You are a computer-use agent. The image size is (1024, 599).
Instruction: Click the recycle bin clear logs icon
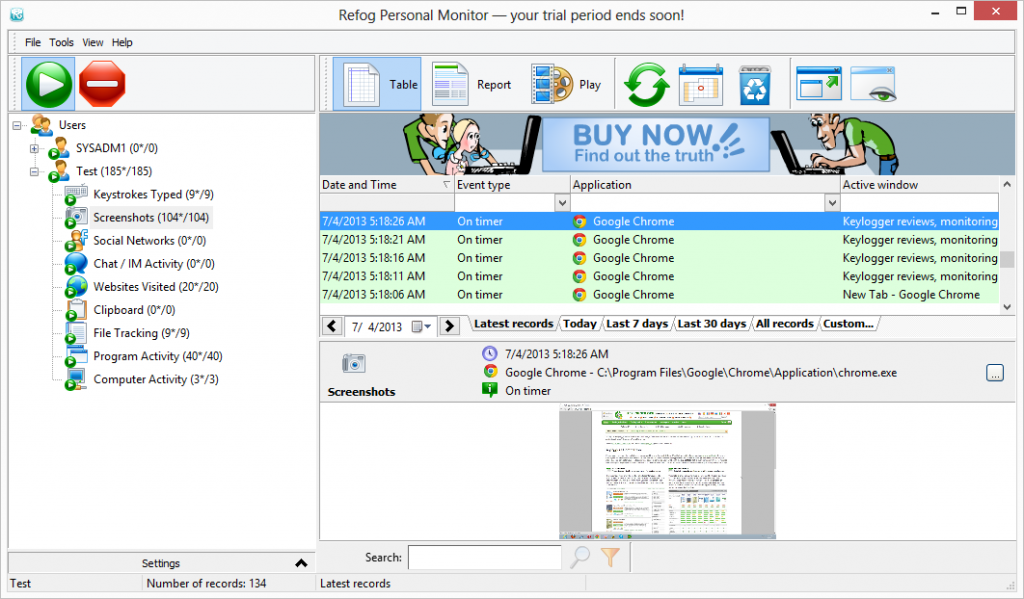(x=754, y=84)
